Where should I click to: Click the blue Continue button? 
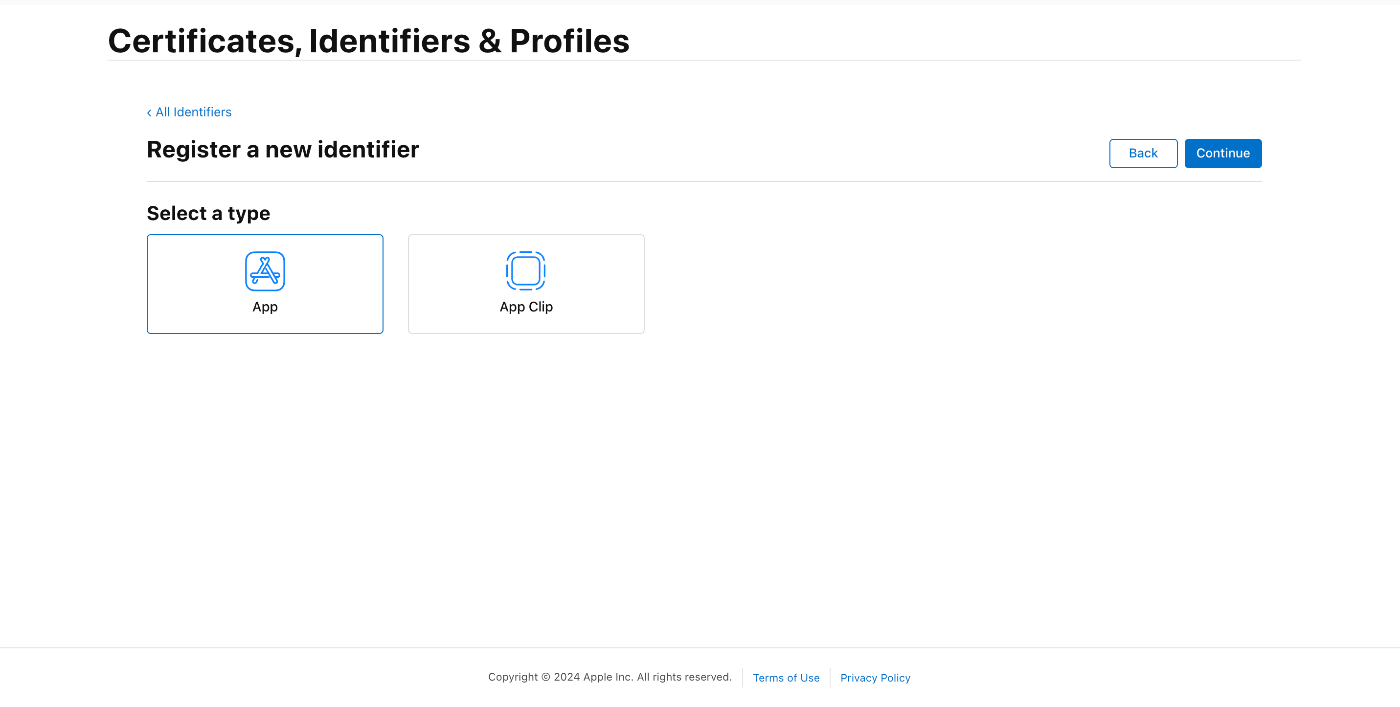point(1223,153)
